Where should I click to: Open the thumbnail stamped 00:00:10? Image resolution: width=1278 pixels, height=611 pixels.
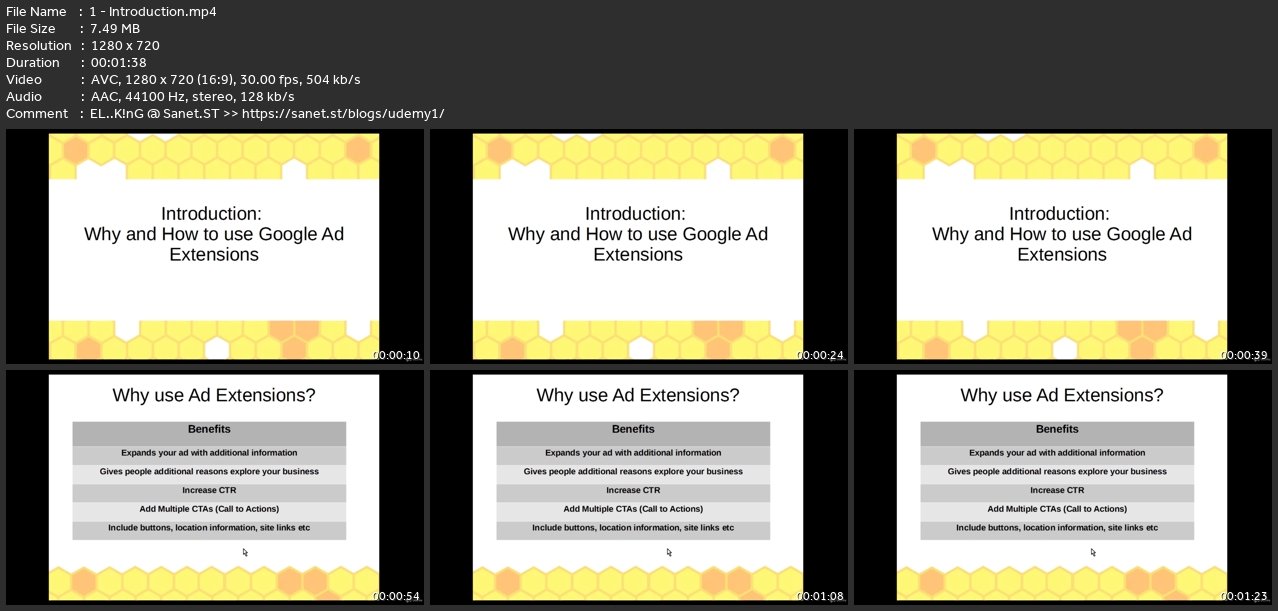[x=215, y=246]
